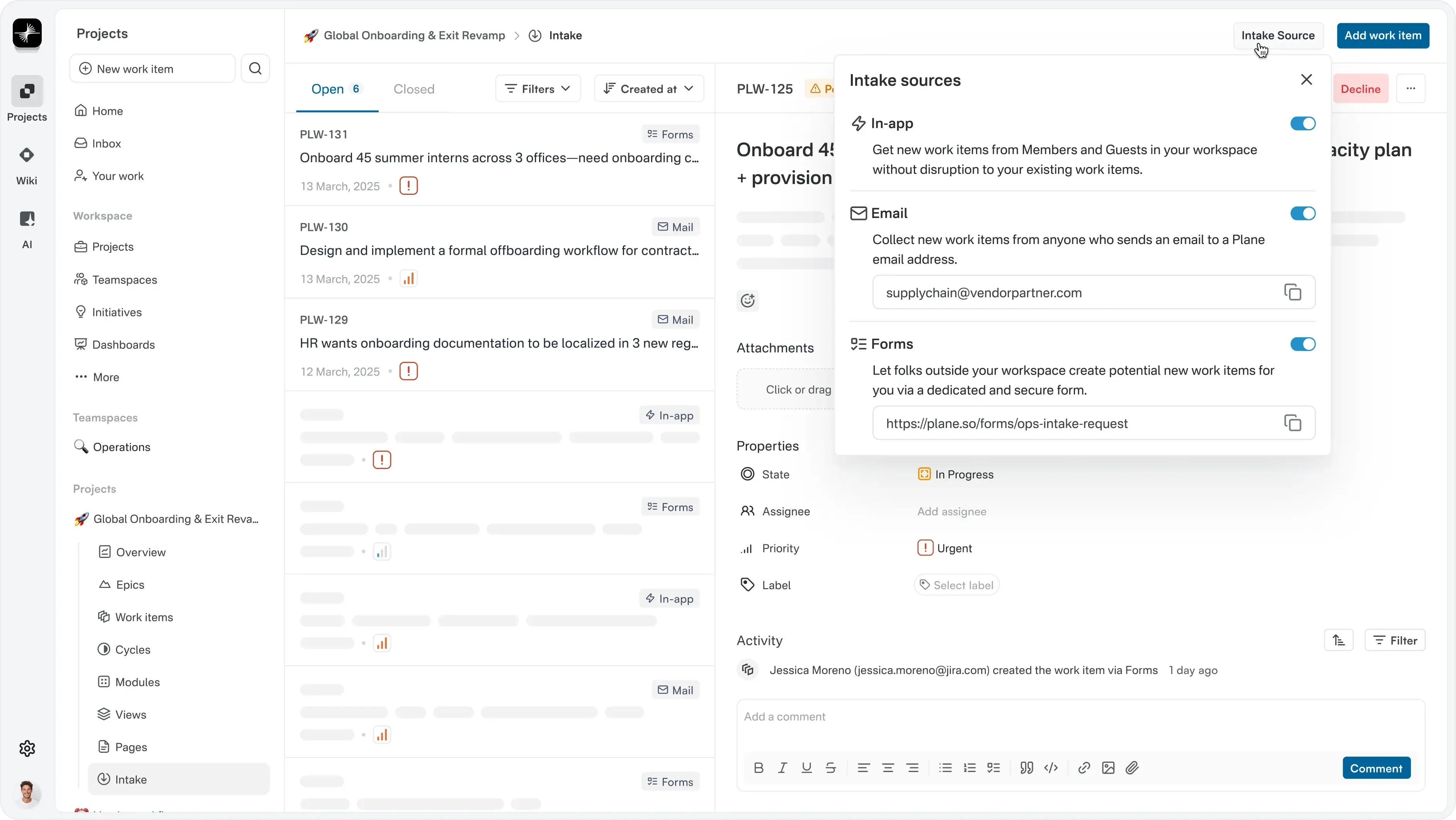Open the Filters dropdown
The width and height of the screenshot is (1456, 820).
pos(537,89)
